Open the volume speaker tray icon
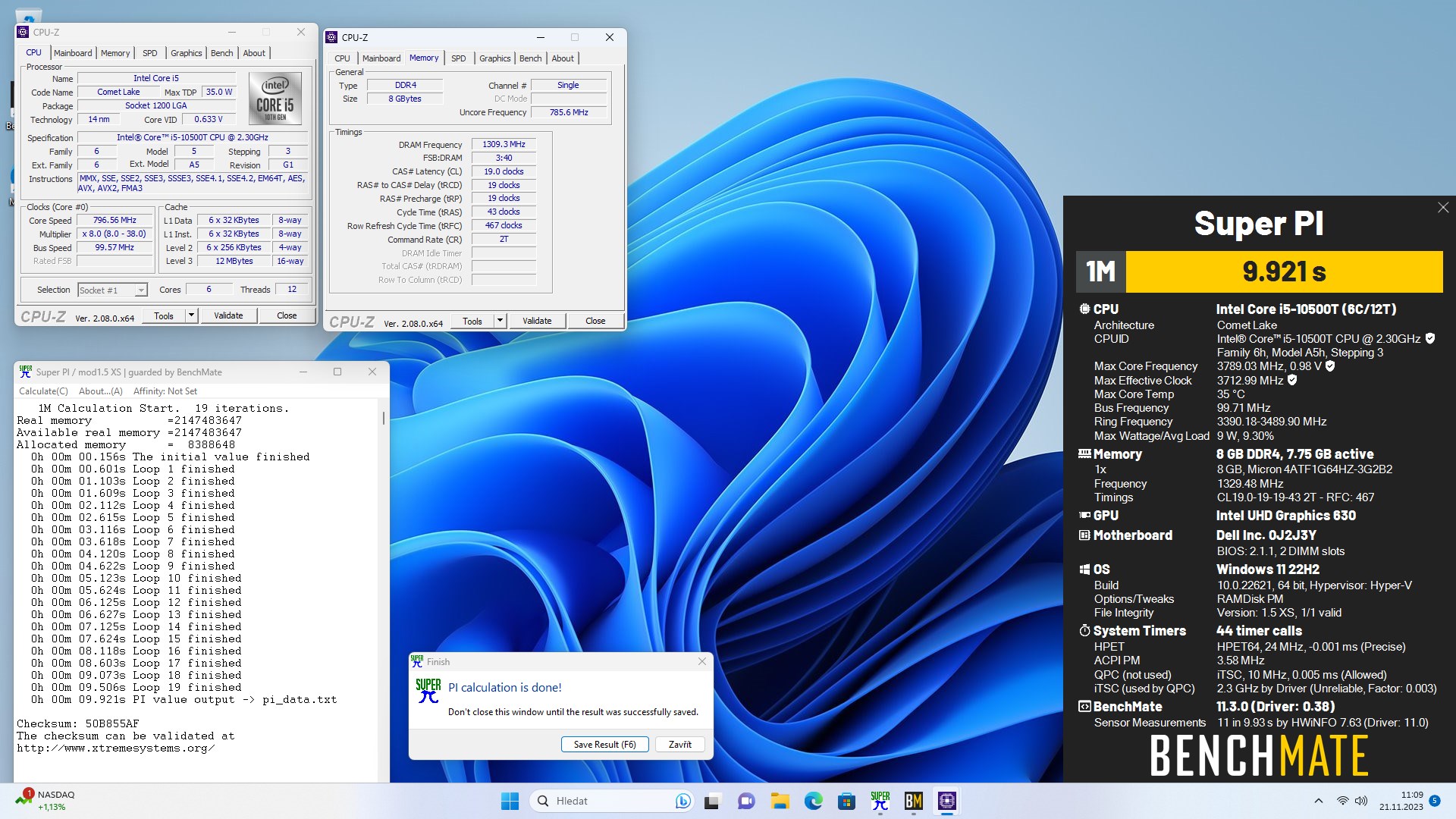The image size is (1456, 819). 1361,801
